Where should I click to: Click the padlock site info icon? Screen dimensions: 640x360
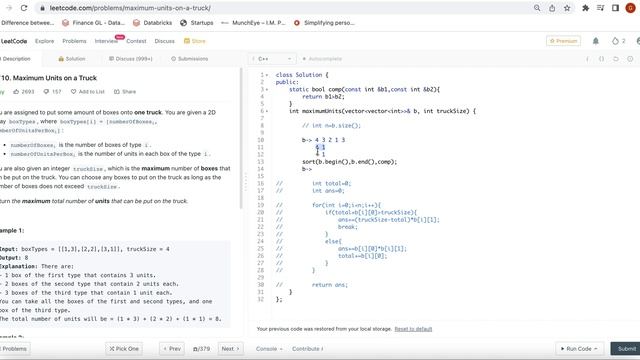pos(42,8)
